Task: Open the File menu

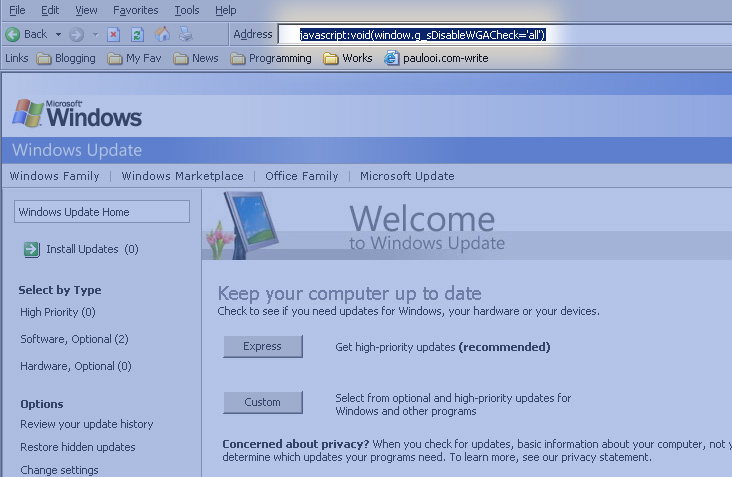Action: tap(17, 10)
